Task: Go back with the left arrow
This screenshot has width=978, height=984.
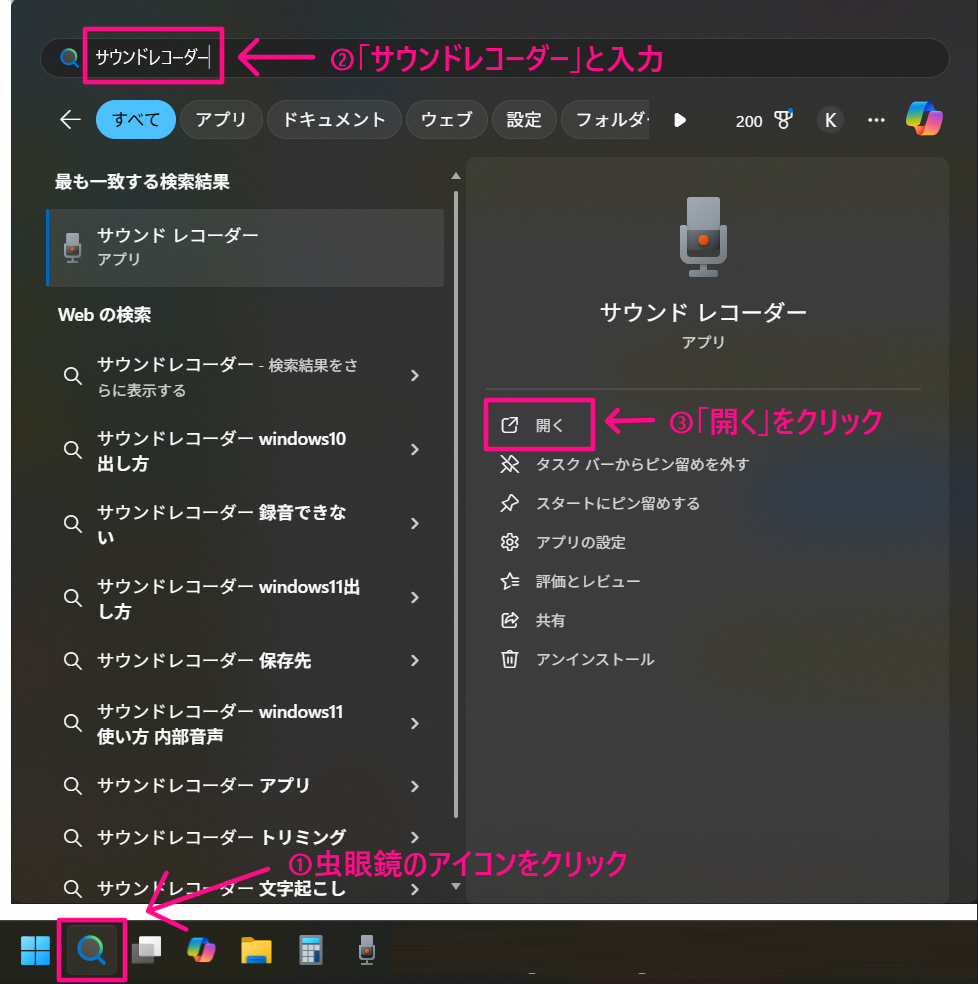Action: pos(70,119)
